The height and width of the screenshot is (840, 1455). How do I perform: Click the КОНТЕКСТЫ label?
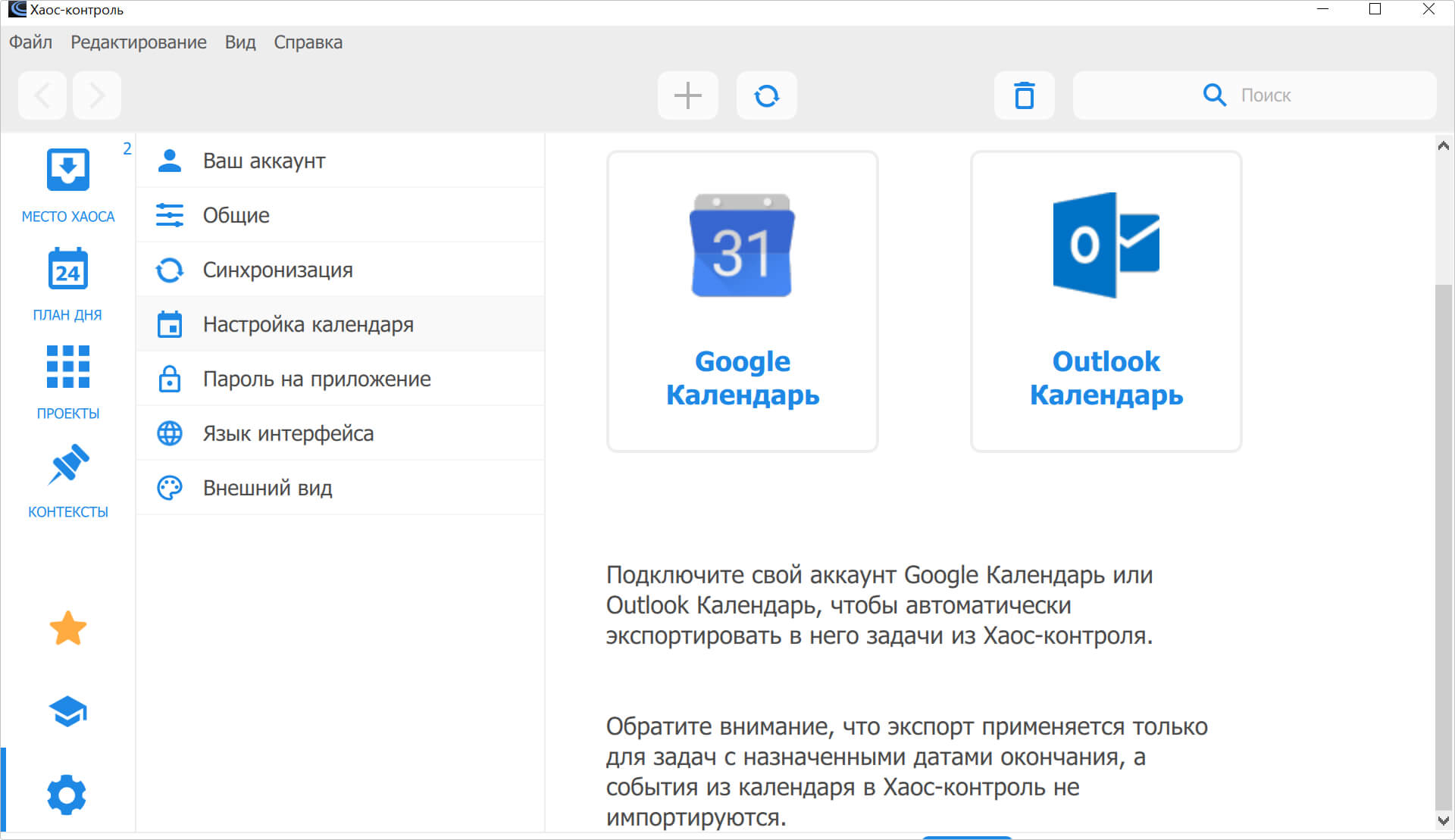point(68,512)
